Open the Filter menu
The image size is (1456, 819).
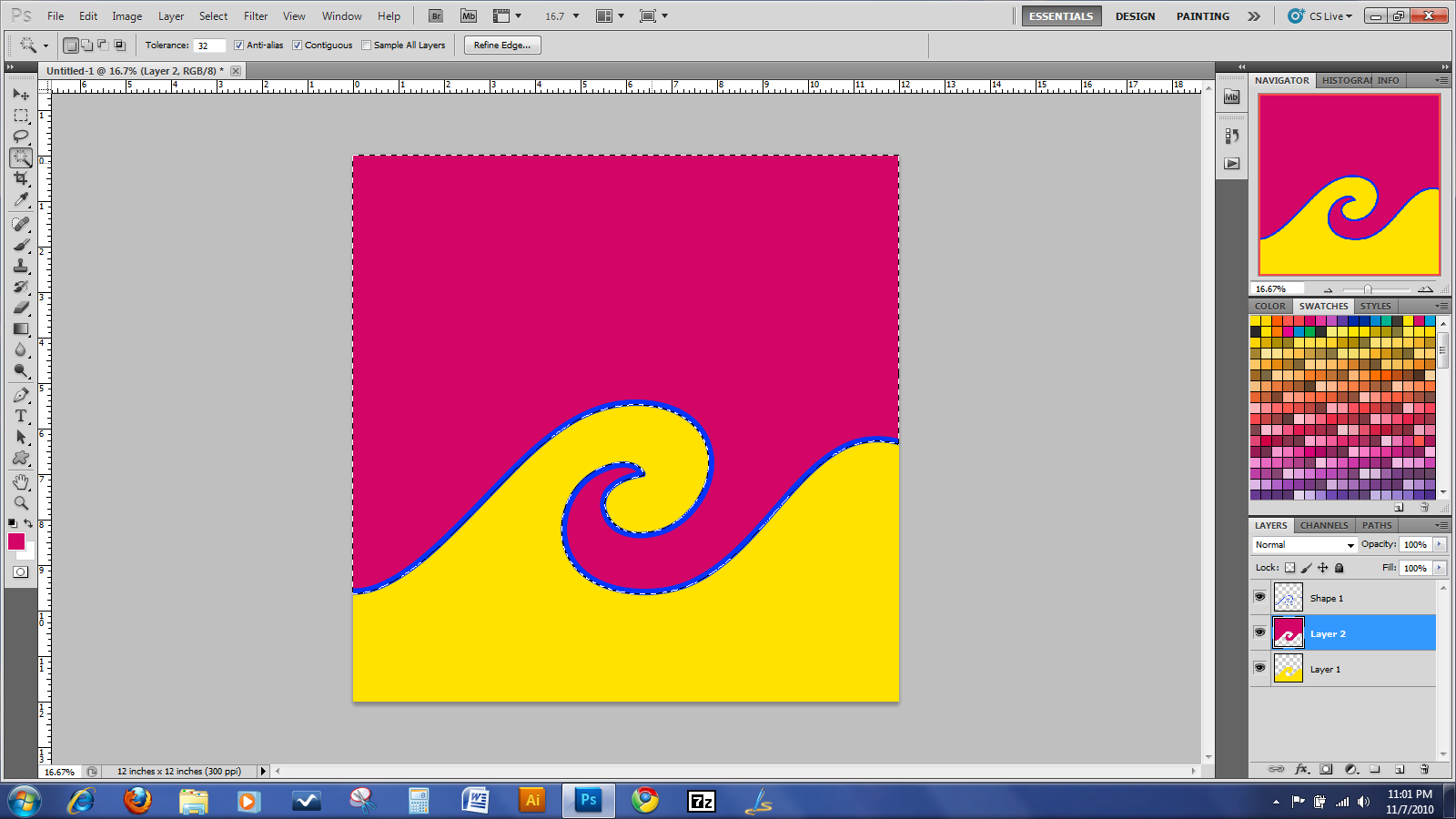pyautogui.click(x=256, y=16)
